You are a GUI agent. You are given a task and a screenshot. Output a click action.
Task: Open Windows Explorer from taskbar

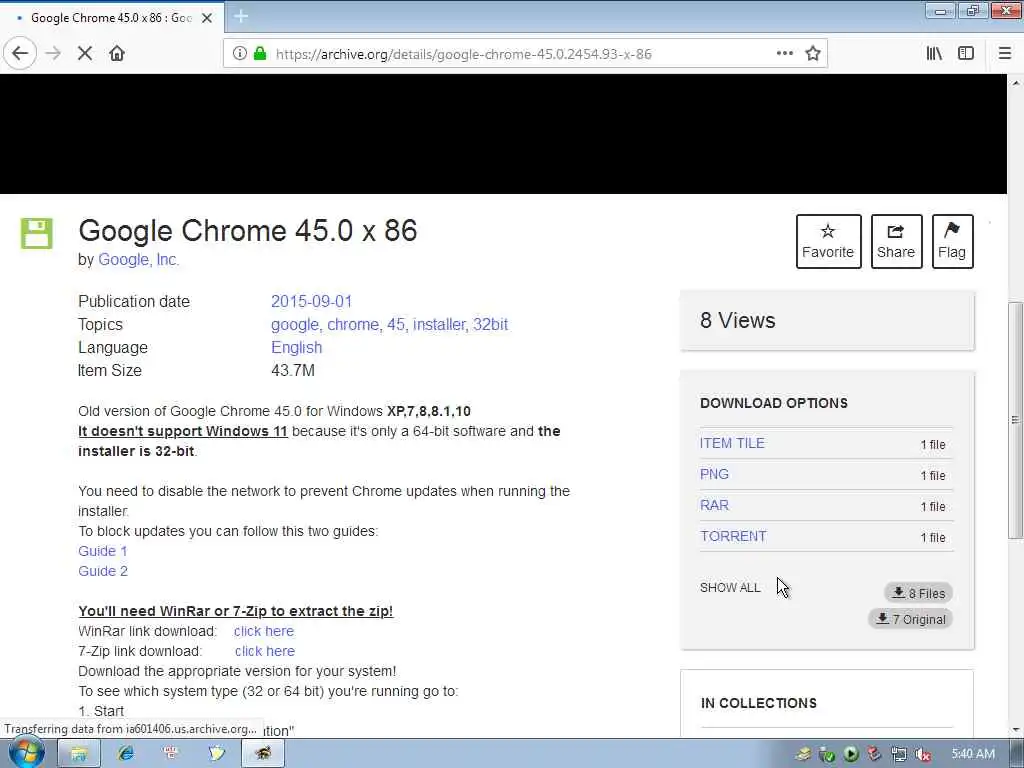[x=79, y=754]
